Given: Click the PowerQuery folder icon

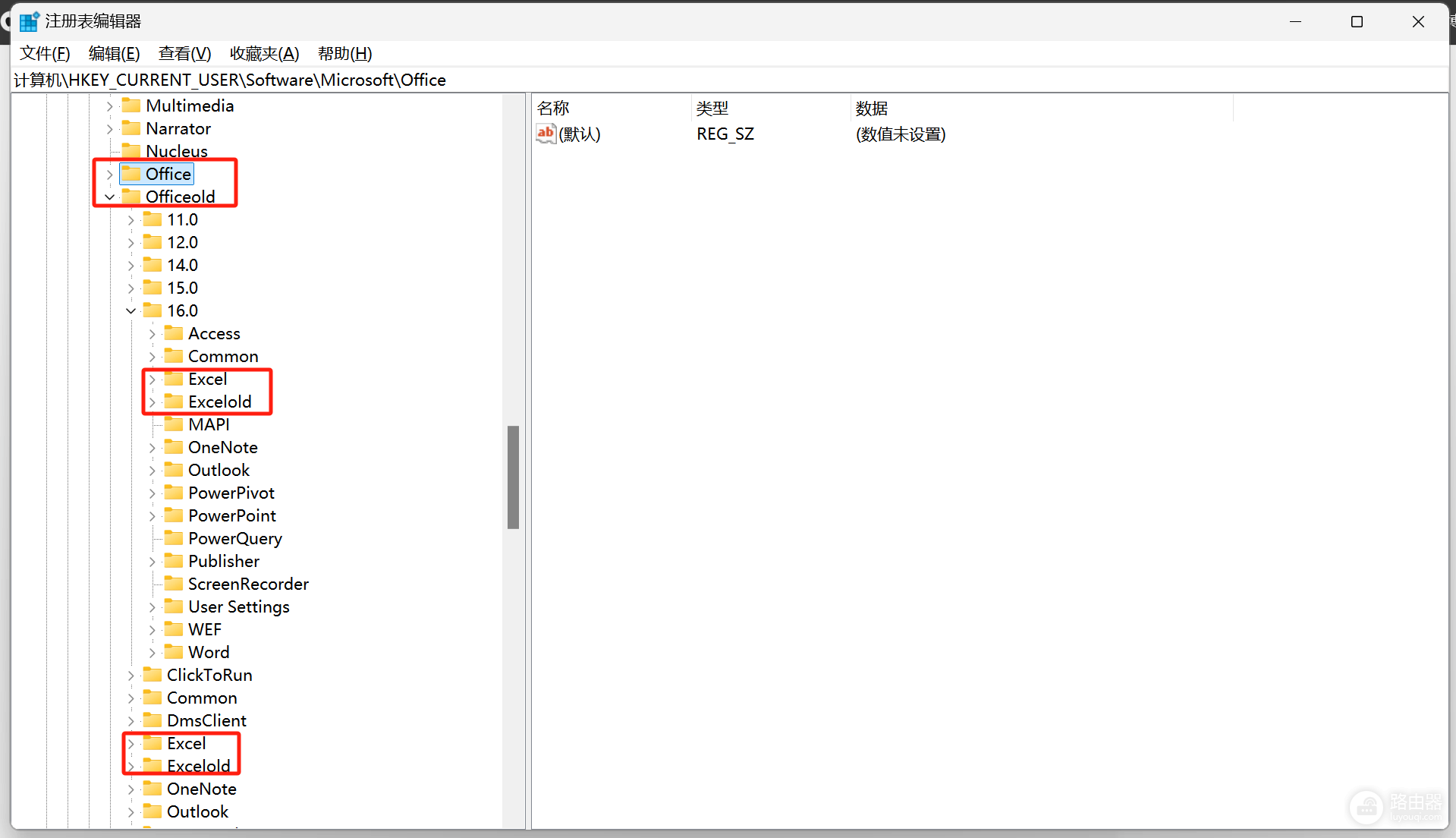Looking at the screenshot, I should click(174, 537).
